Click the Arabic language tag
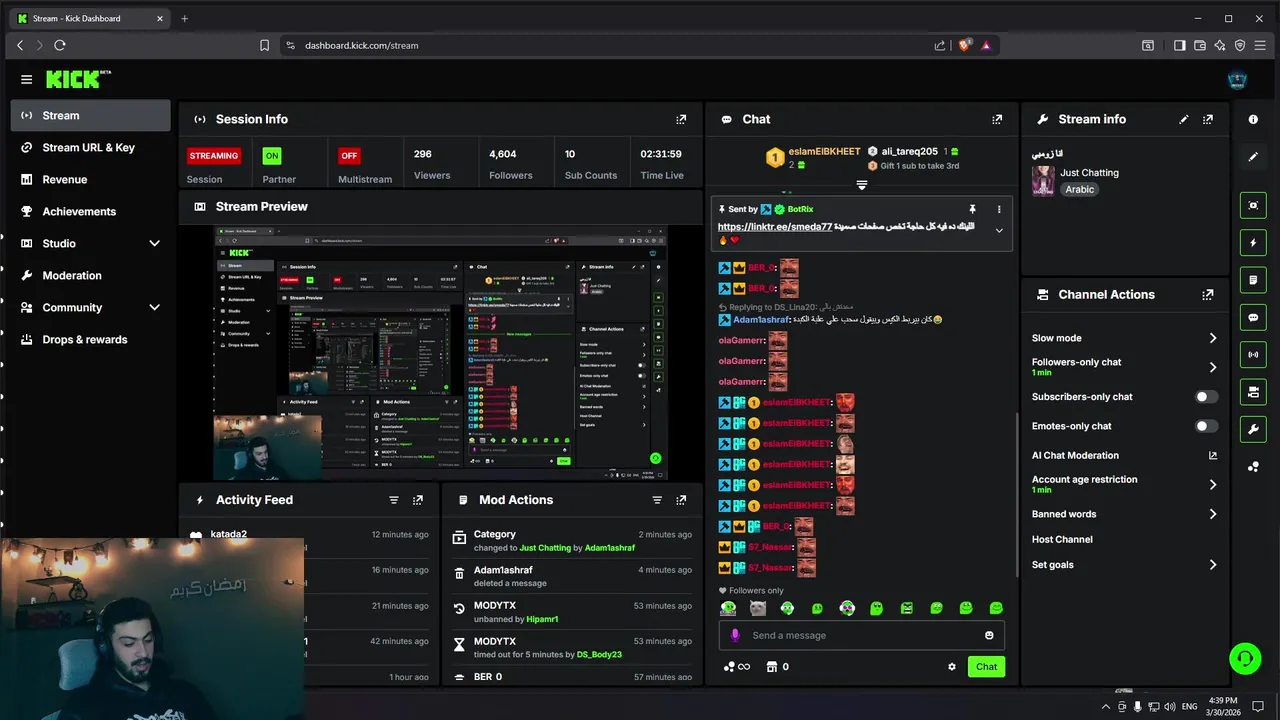 [1079, 189]
